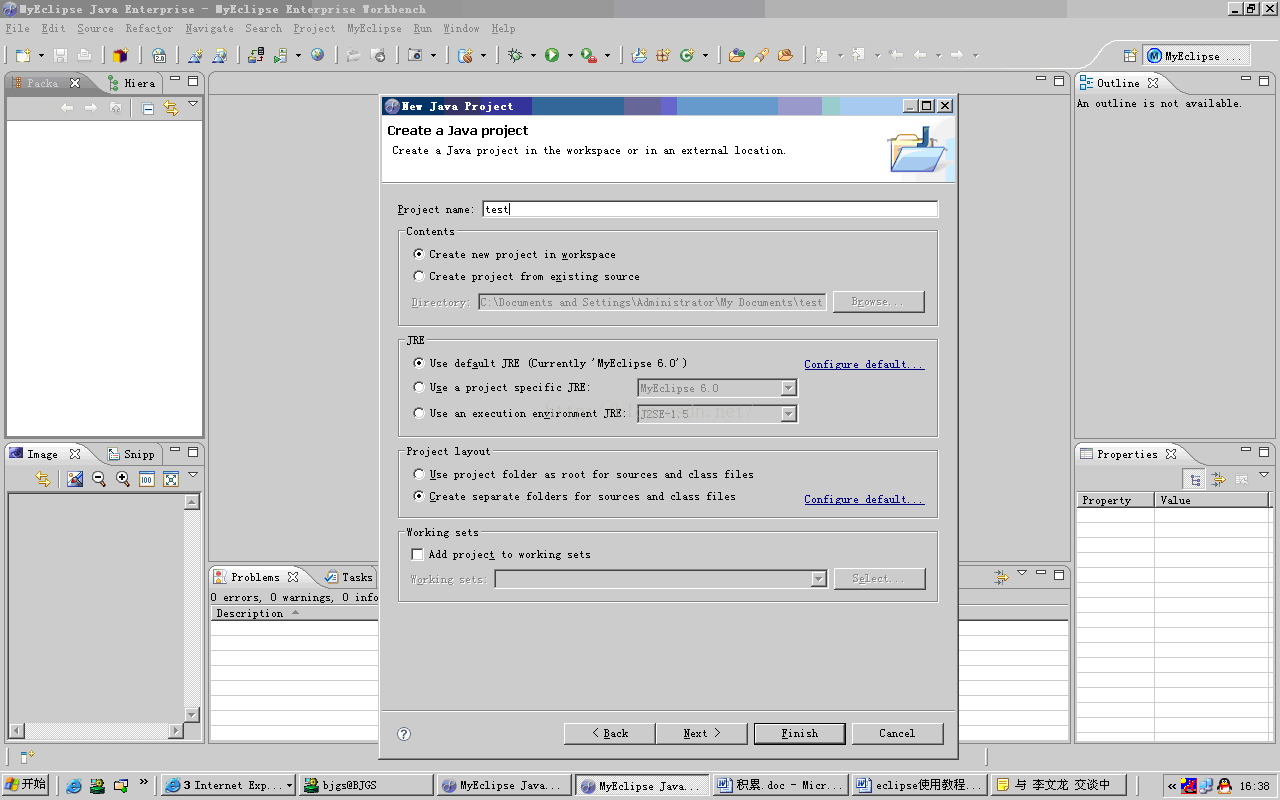Click the Project name input field
This screenshot has width=1280, height=800.
tap(710, 209)
